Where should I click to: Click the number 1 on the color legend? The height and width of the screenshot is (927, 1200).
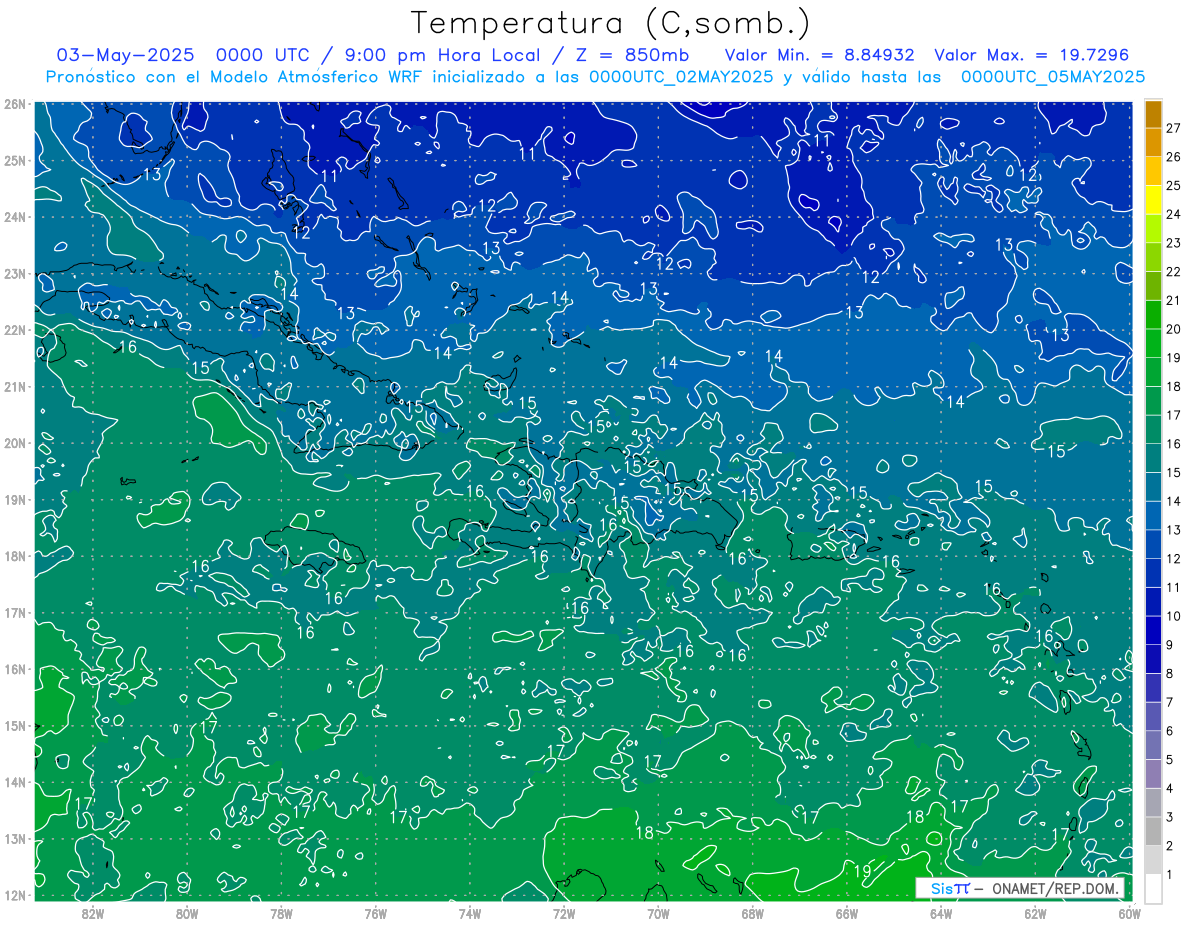point(1170,875)
